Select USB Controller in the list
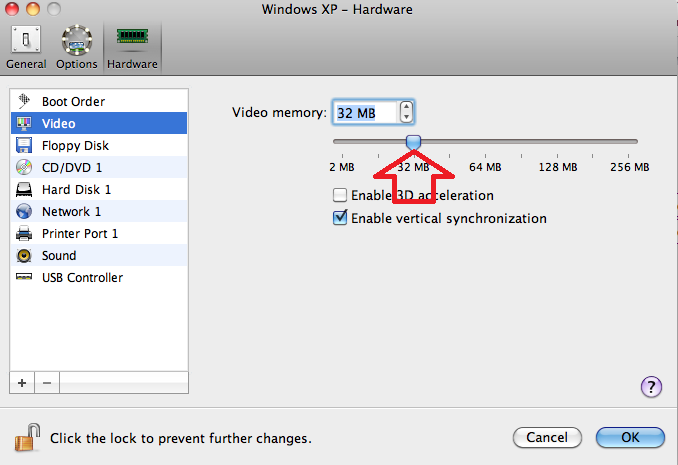678x465 pixels. pos(99,278)
